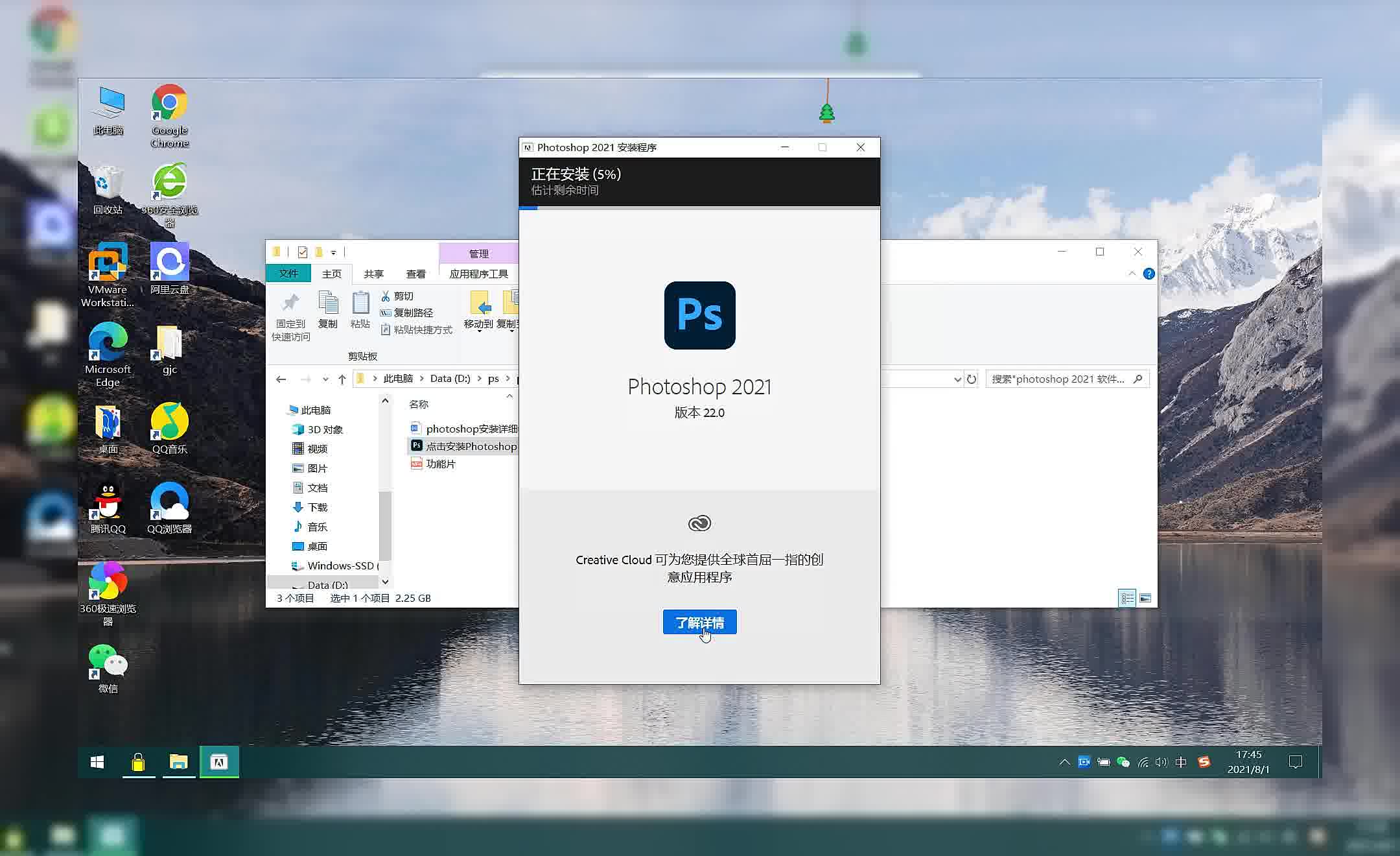This screenshot has height=856, width=1400.
Task: Open the notification center in taskbar
Action: pos(1296,762)
